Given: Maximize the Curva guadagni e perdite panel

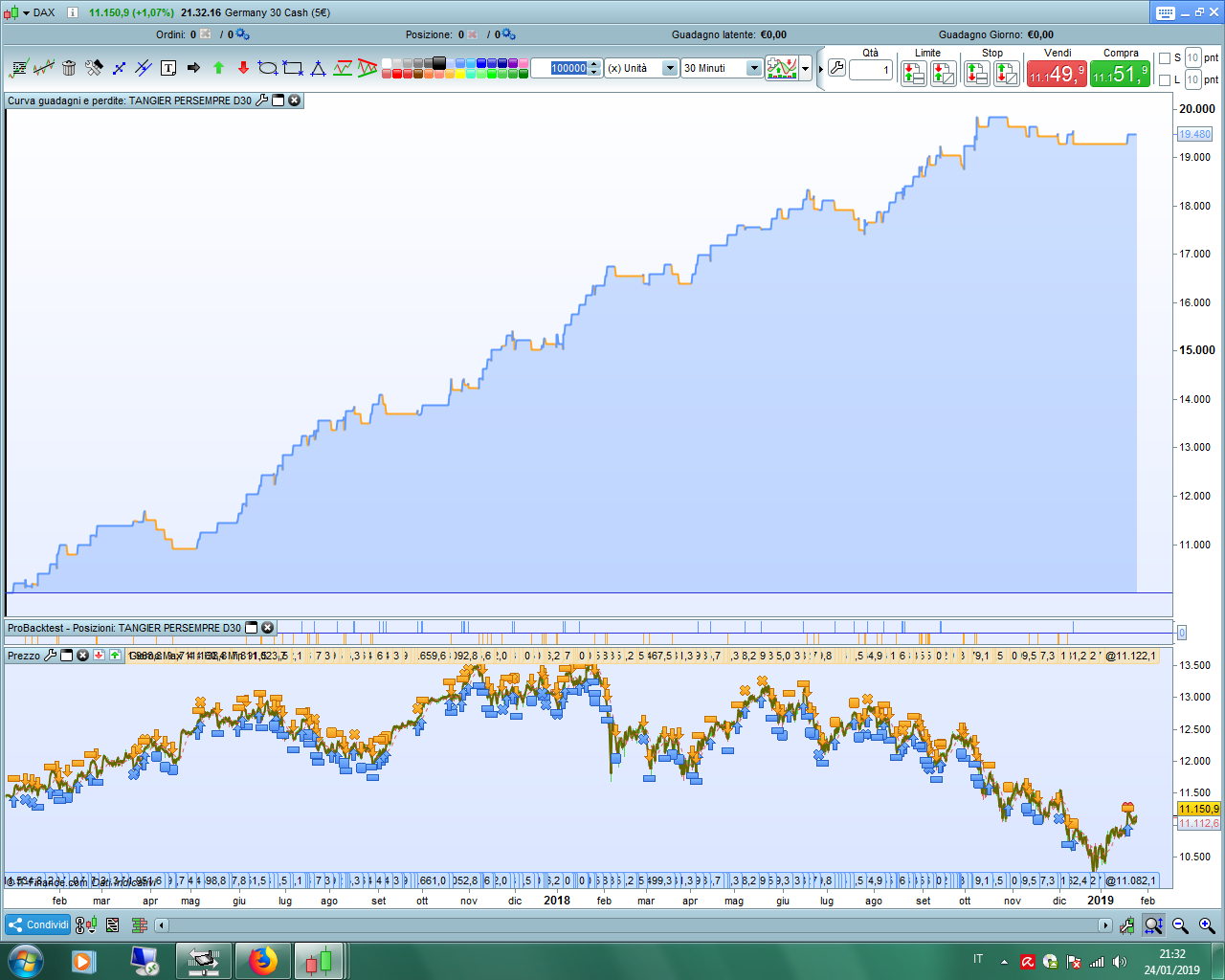Looking at the screenshot, I should 278,100.
